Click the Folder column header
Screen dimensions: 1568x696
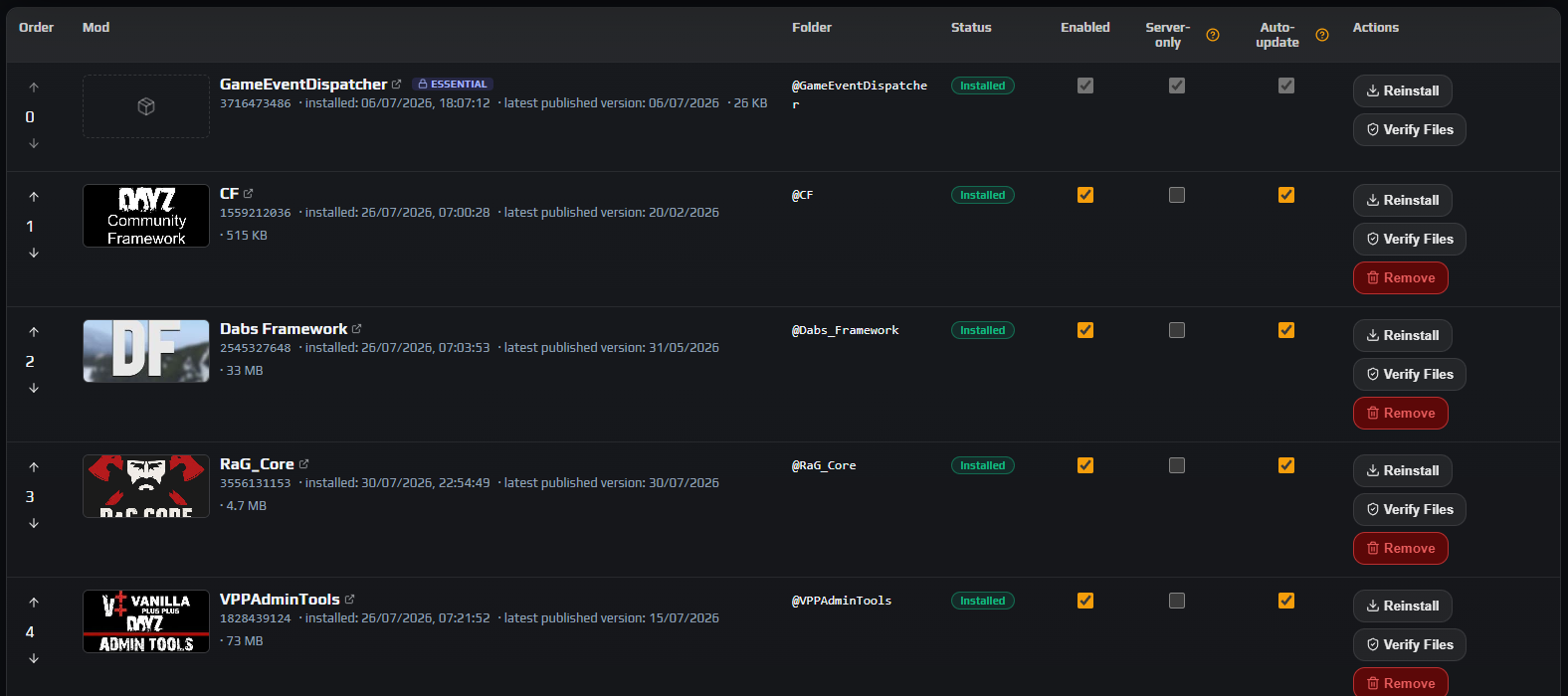(812, 27)
